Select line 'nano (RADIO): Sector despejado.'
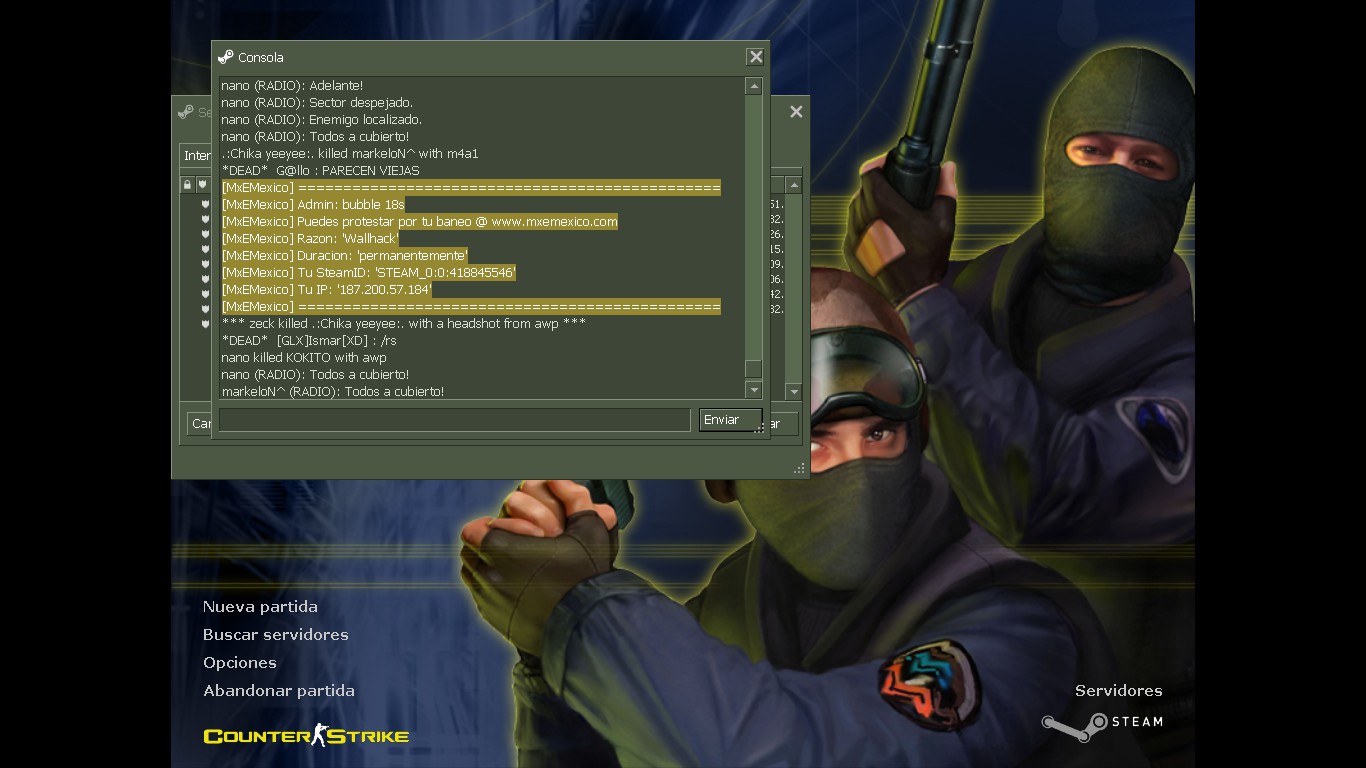Image resolution: width=1366 pixels, height=768 pixels. [x=317, y=103]
